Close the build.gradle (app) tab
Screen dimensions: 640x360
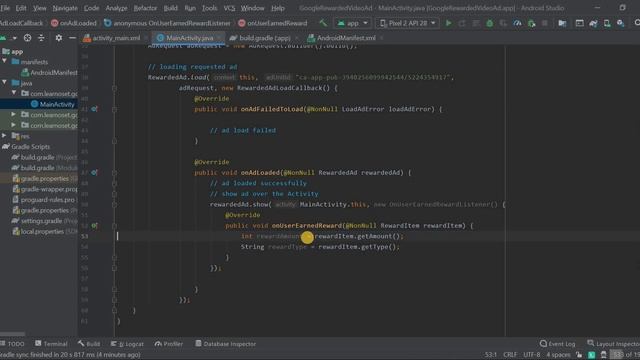297,38
